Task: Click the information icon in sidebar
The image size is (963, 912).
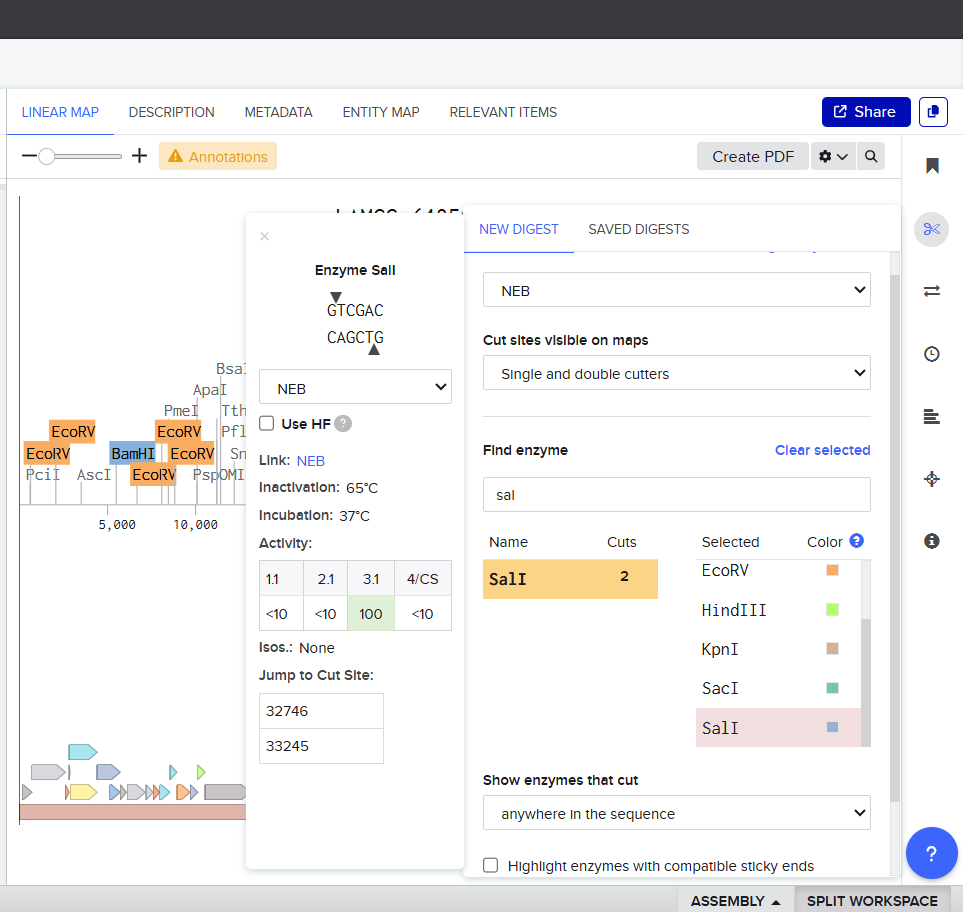Action: pyautogui.click(x=932, y=541)
